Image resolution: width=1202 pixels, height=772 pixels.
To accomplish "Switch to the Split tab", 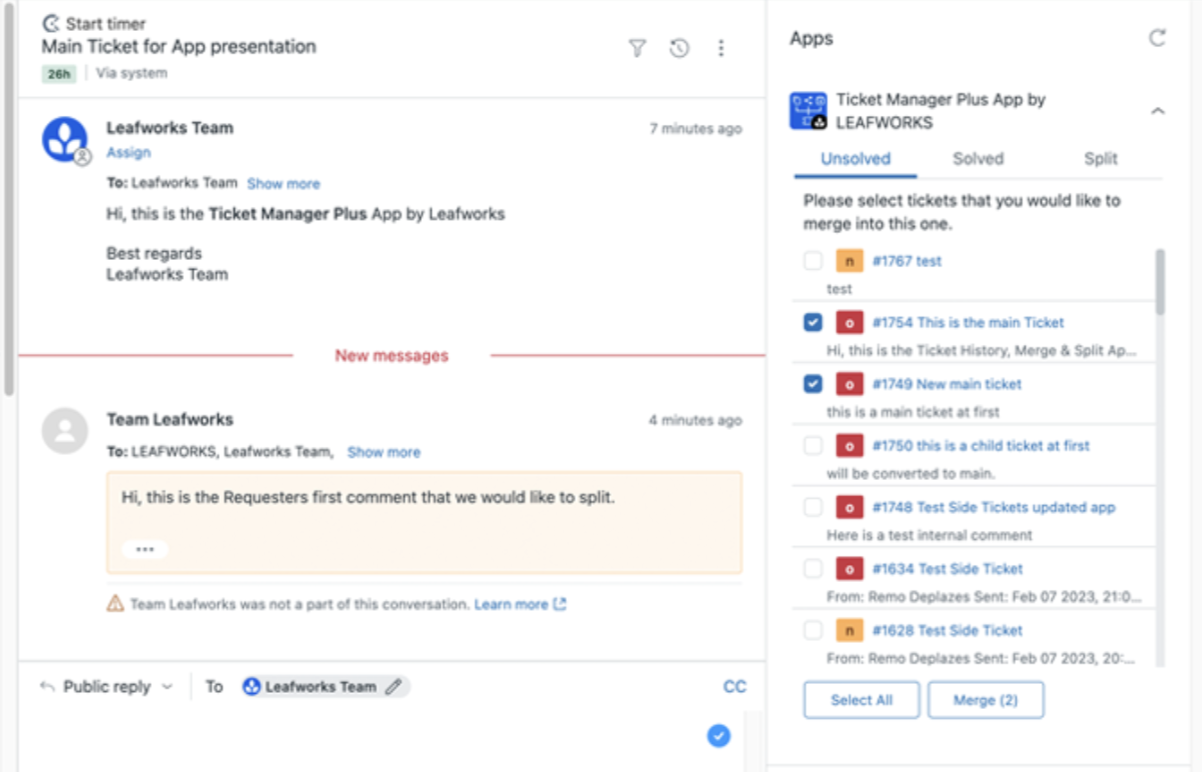I will pos(1100,159).
